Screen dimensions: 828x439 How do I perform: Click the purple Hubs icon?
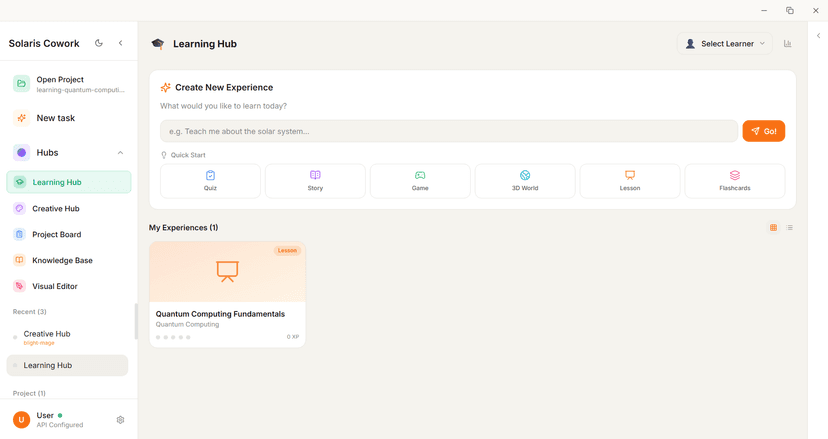pyautogui.click(x=21, y=153)
